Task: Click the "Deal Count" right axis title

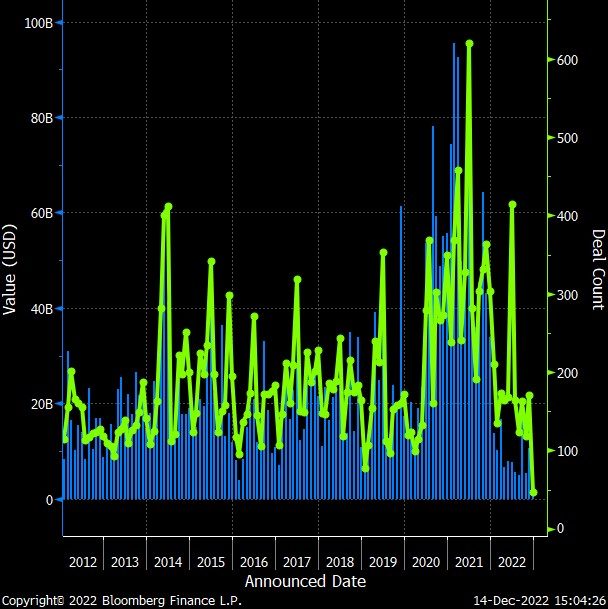Action: click(597, 268)
